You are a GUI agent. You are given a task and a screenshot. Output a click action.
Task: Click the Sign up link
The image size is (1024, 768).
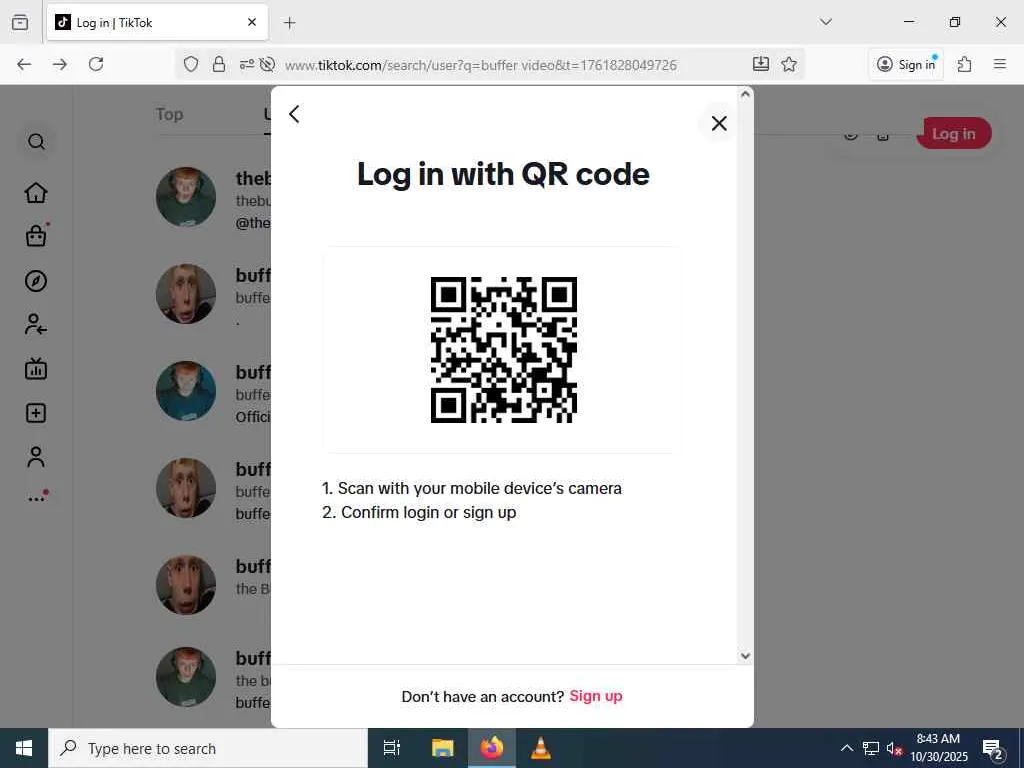coord(596,696)
